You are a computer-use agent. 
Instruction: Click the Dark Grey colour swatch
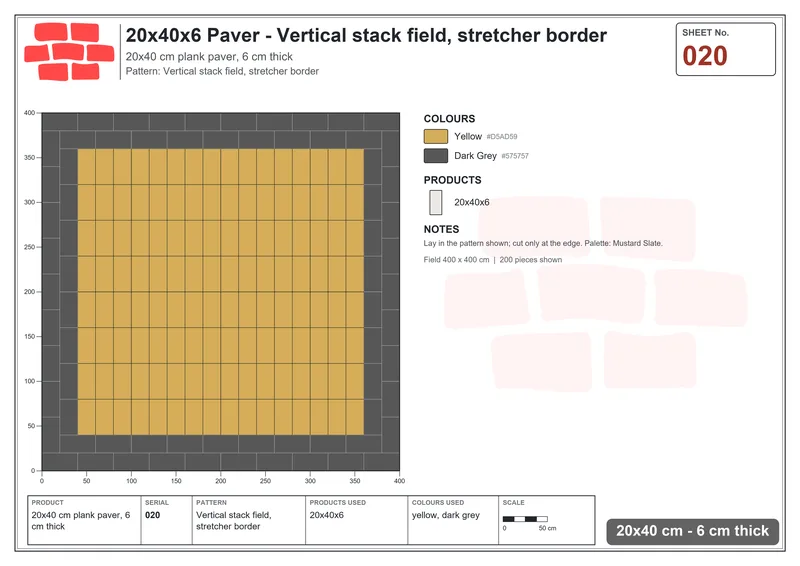coord(436,156)
